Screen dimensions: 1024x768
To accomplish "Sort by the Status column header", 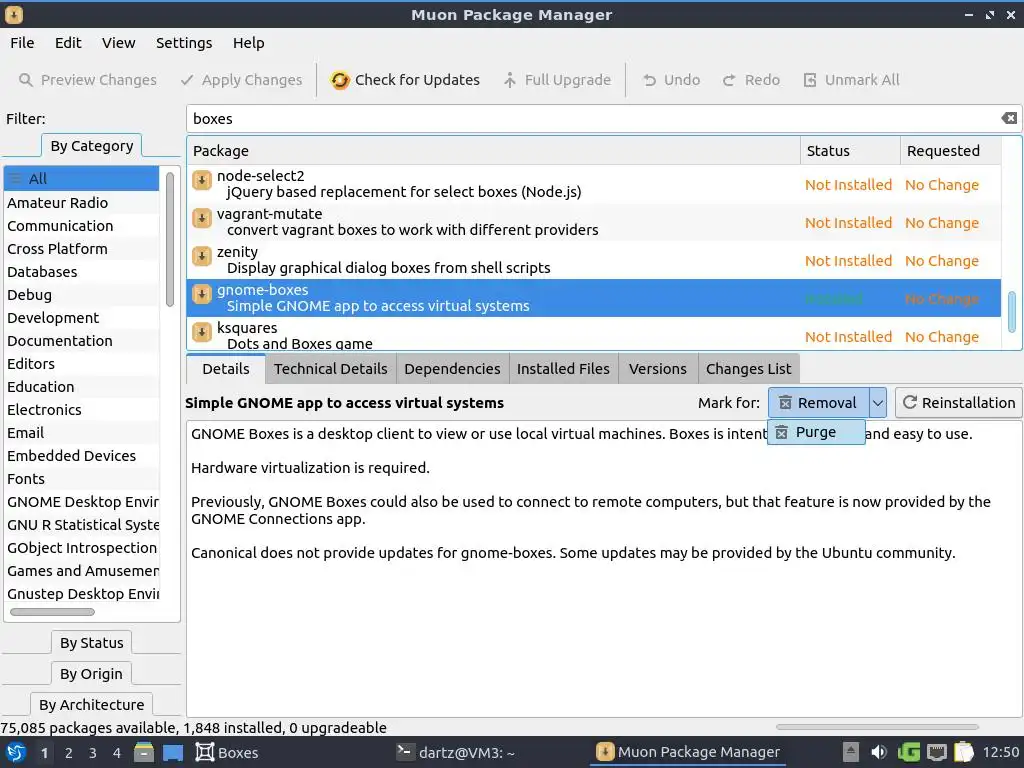I will coord(850,151).
